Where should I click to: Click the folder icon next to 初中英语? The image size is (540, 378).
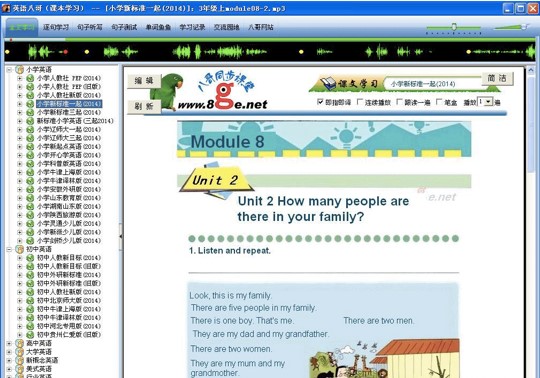(20, 249)
